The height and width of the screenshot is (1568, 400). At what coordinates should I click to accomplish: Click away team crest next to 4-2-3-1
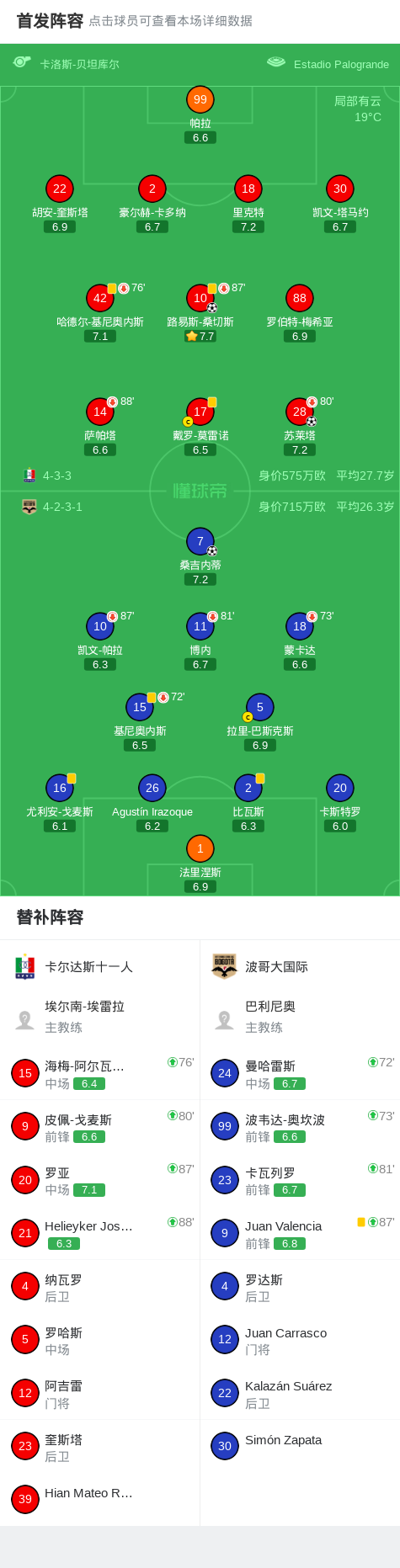coord(29,507)
